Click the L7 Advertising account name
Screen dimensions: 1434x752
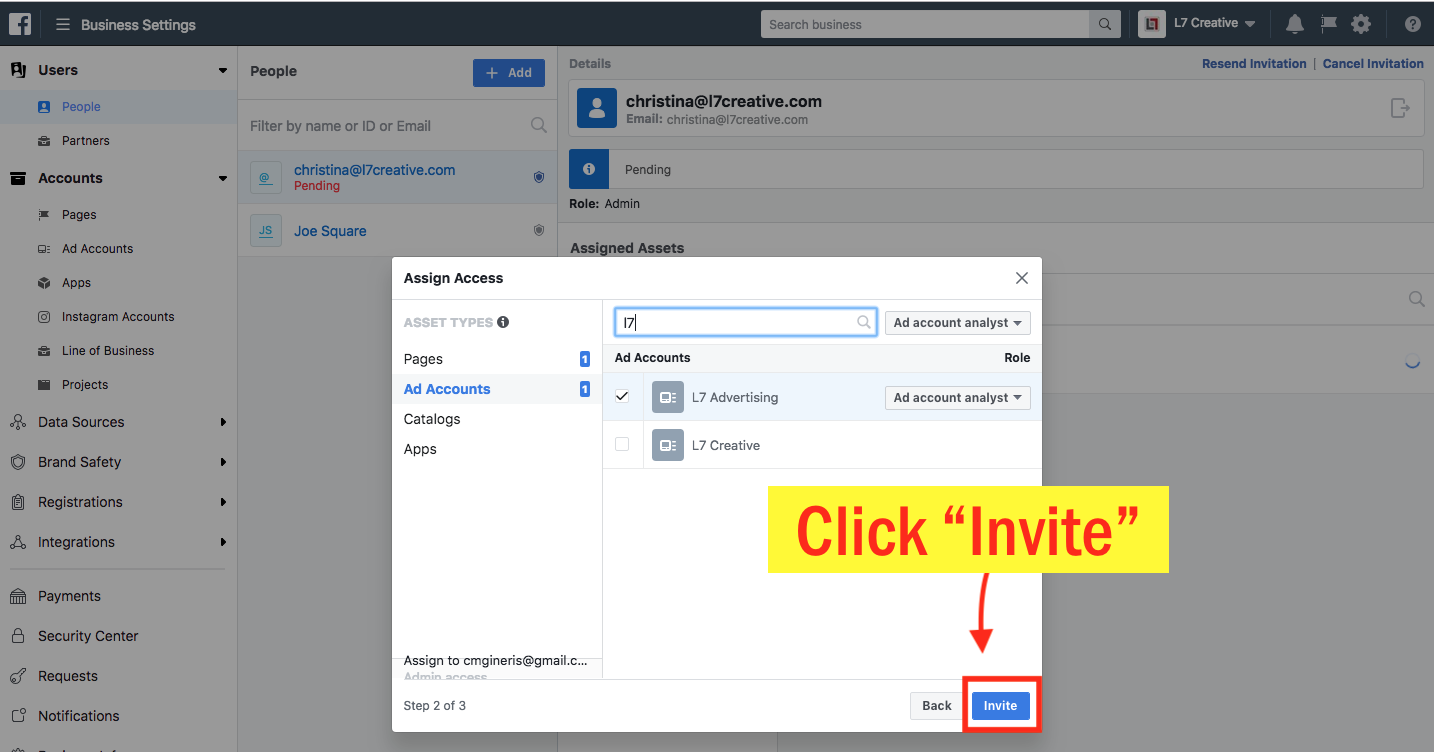pyautogui.click(x=735, y=397)
